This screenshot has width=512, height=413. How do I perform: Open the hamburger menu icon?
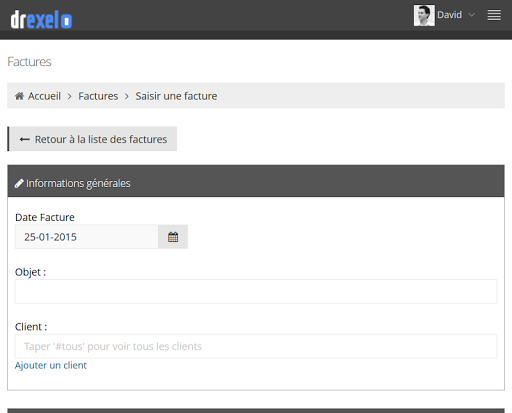494,15
